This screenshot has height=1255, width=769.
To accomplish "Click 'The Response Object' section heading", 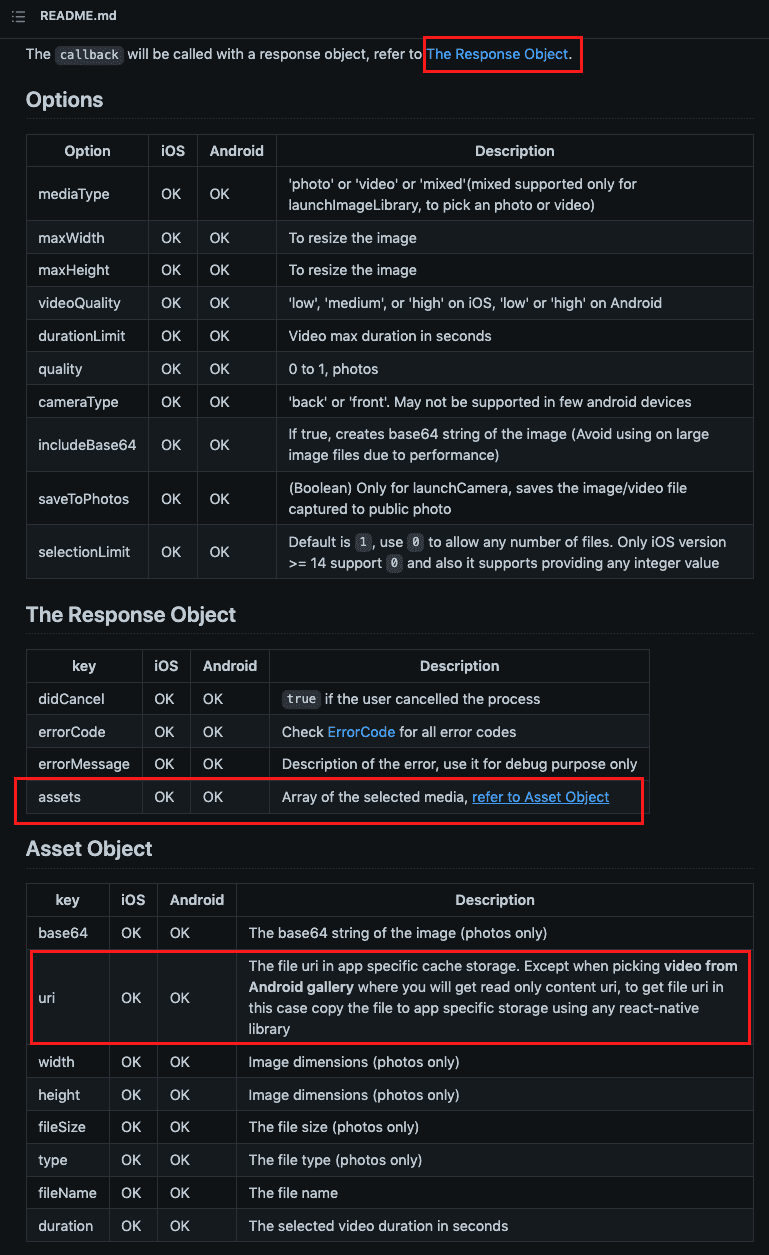I will (x=131, y=615).
